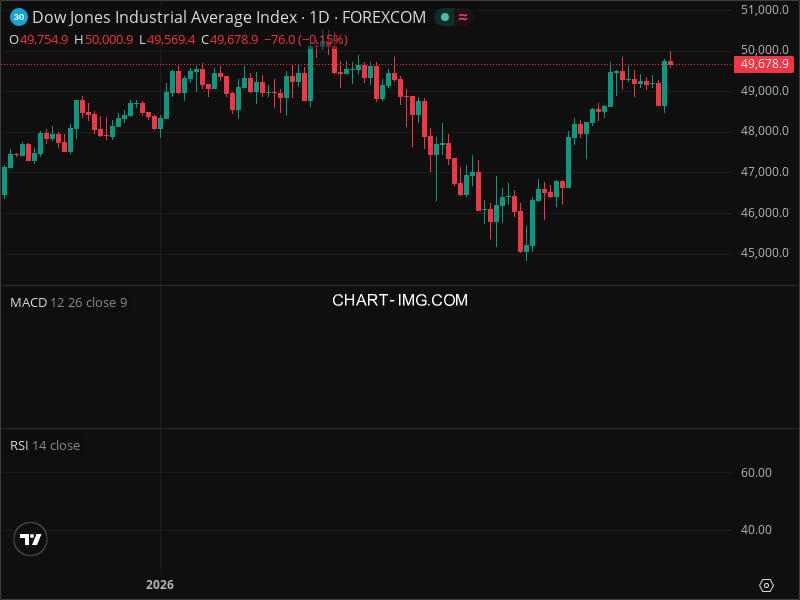The width and height of the screenshot is (800, 600).
Task: Click the blue 30 symbol logo icon
Action: 19,17
